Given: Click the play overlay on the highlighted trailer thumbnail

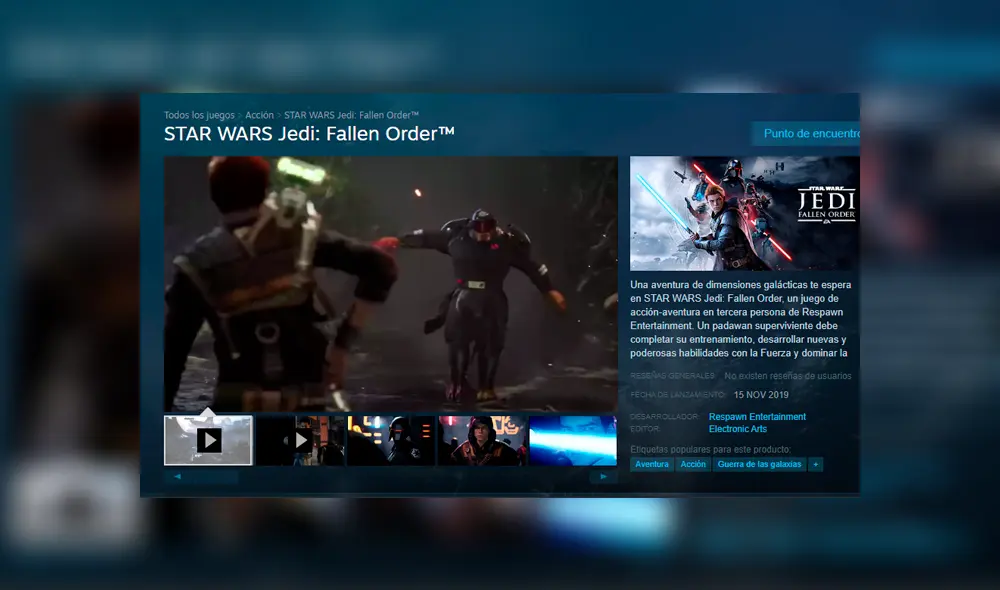Looking at the screenshot, I should (x=210, y=440).
